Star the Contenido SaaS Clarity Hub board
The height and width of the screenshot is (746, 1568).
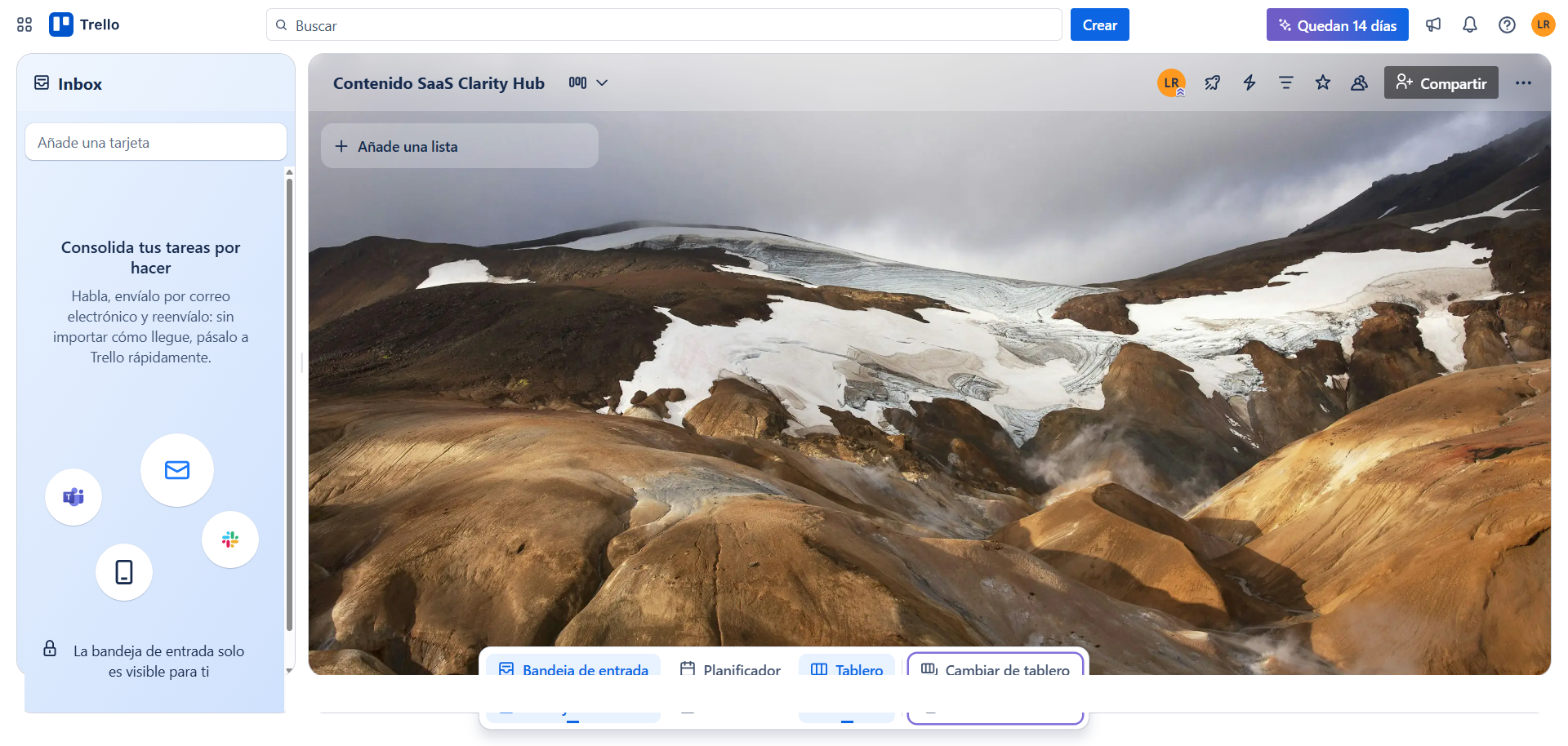click(x=1323, y=82)
